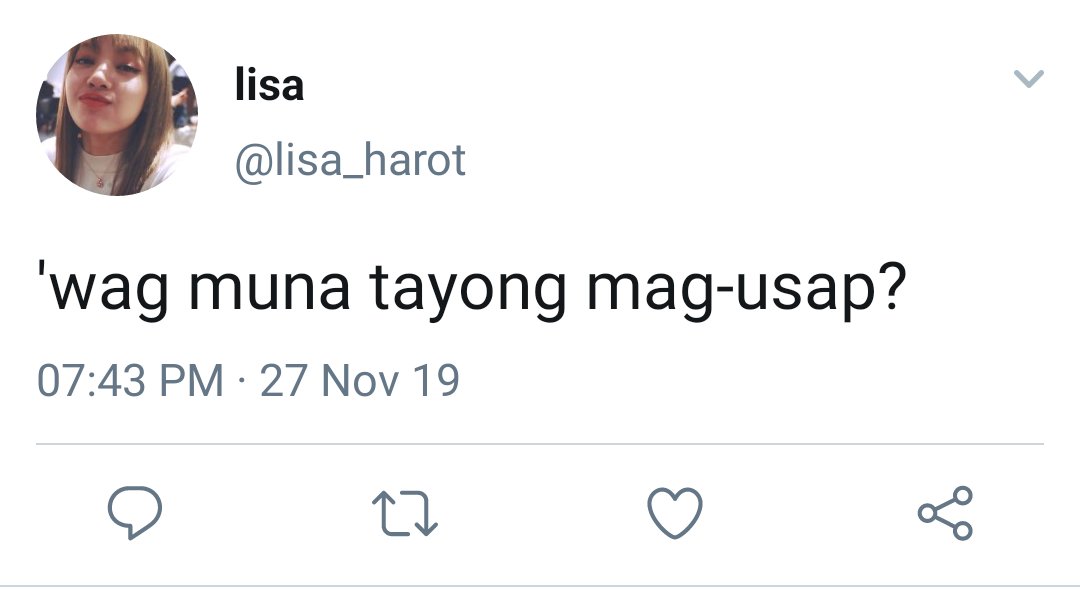Open the share options for this tweet
This screenshot has width=1080, height=605.
945,513
